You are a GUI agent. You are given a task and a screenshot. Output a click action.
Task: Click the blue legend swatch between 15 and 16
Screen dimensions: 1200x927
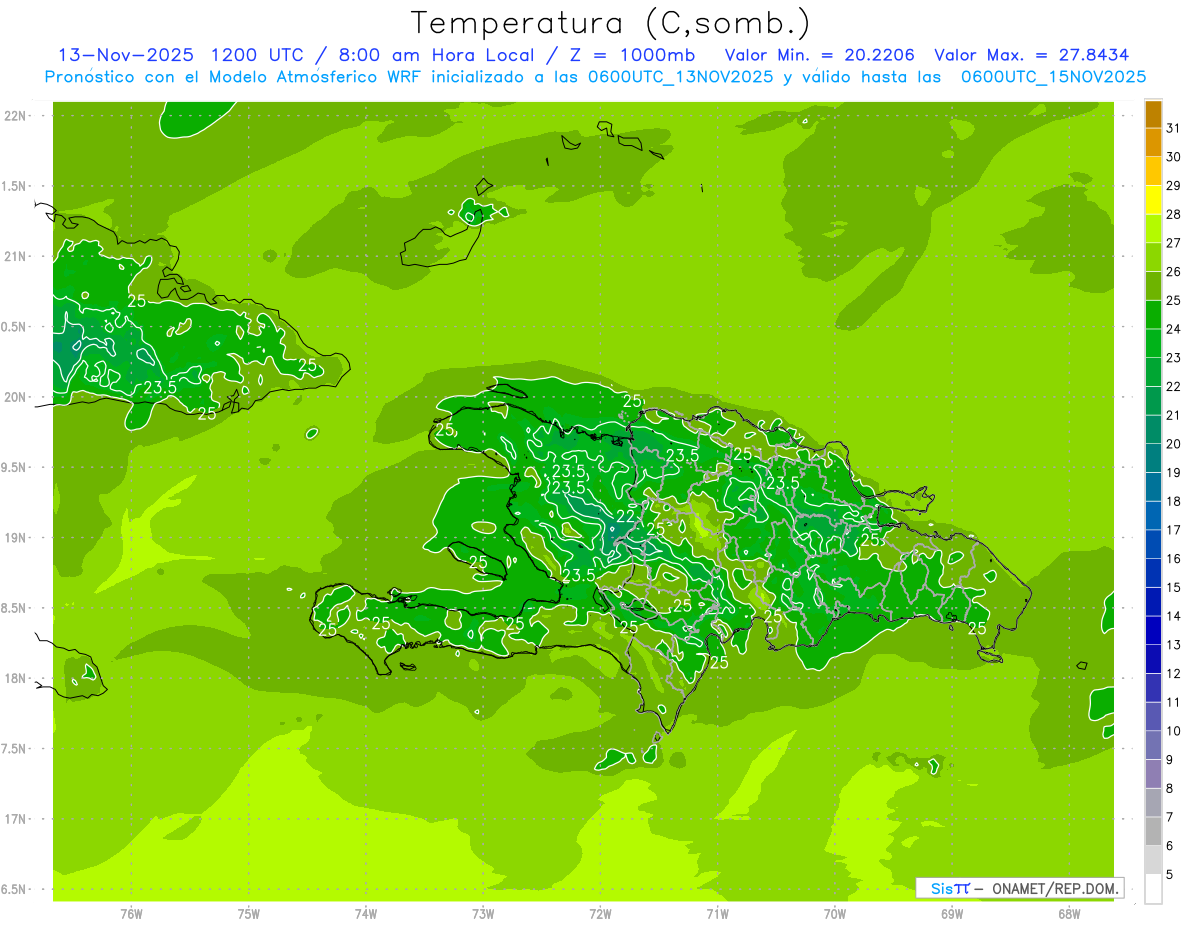point(1153,574)
